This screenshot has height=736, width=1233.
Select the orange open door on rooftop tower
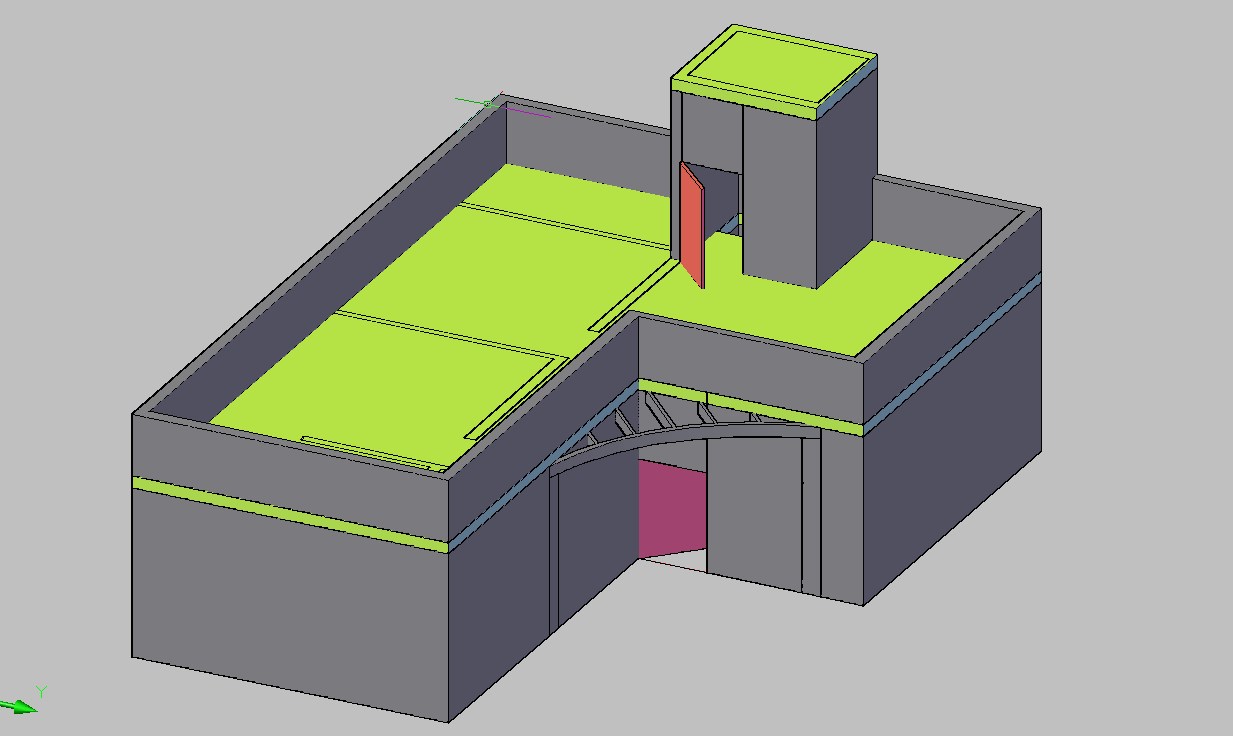692,225
